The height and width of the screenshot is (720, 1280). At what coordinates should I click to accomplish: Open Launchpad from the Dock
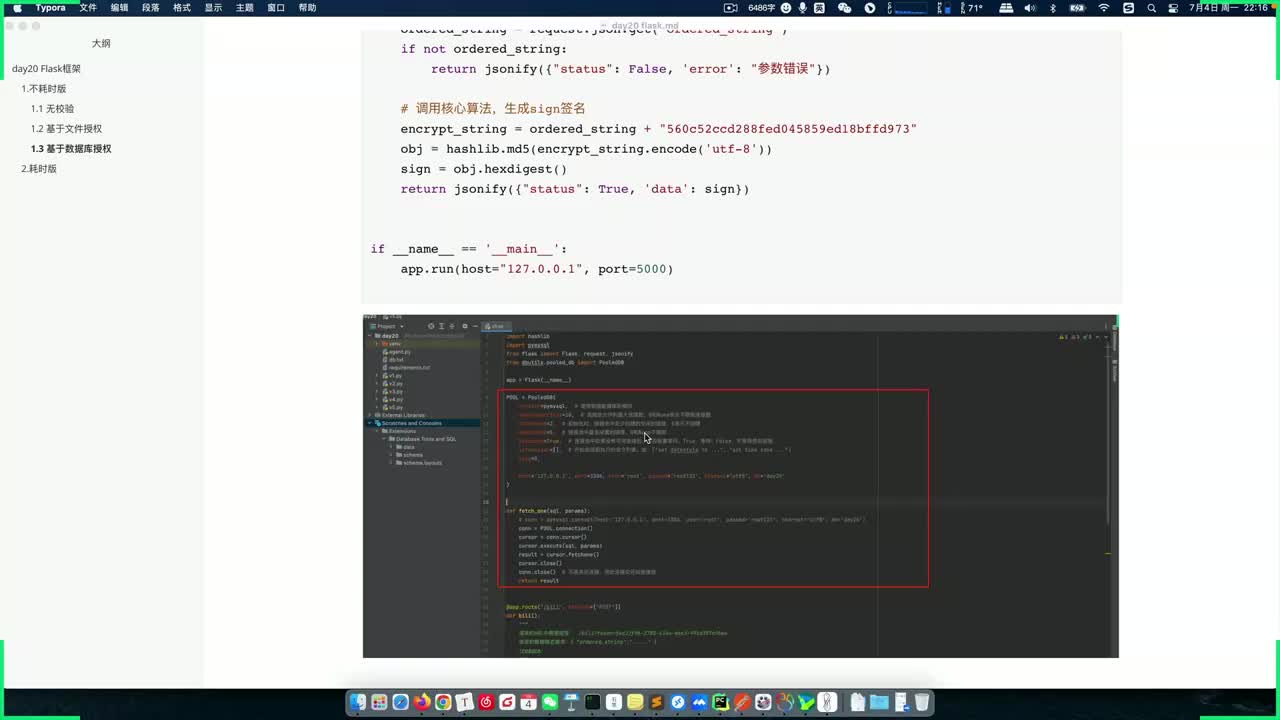(x=379, y=703)
